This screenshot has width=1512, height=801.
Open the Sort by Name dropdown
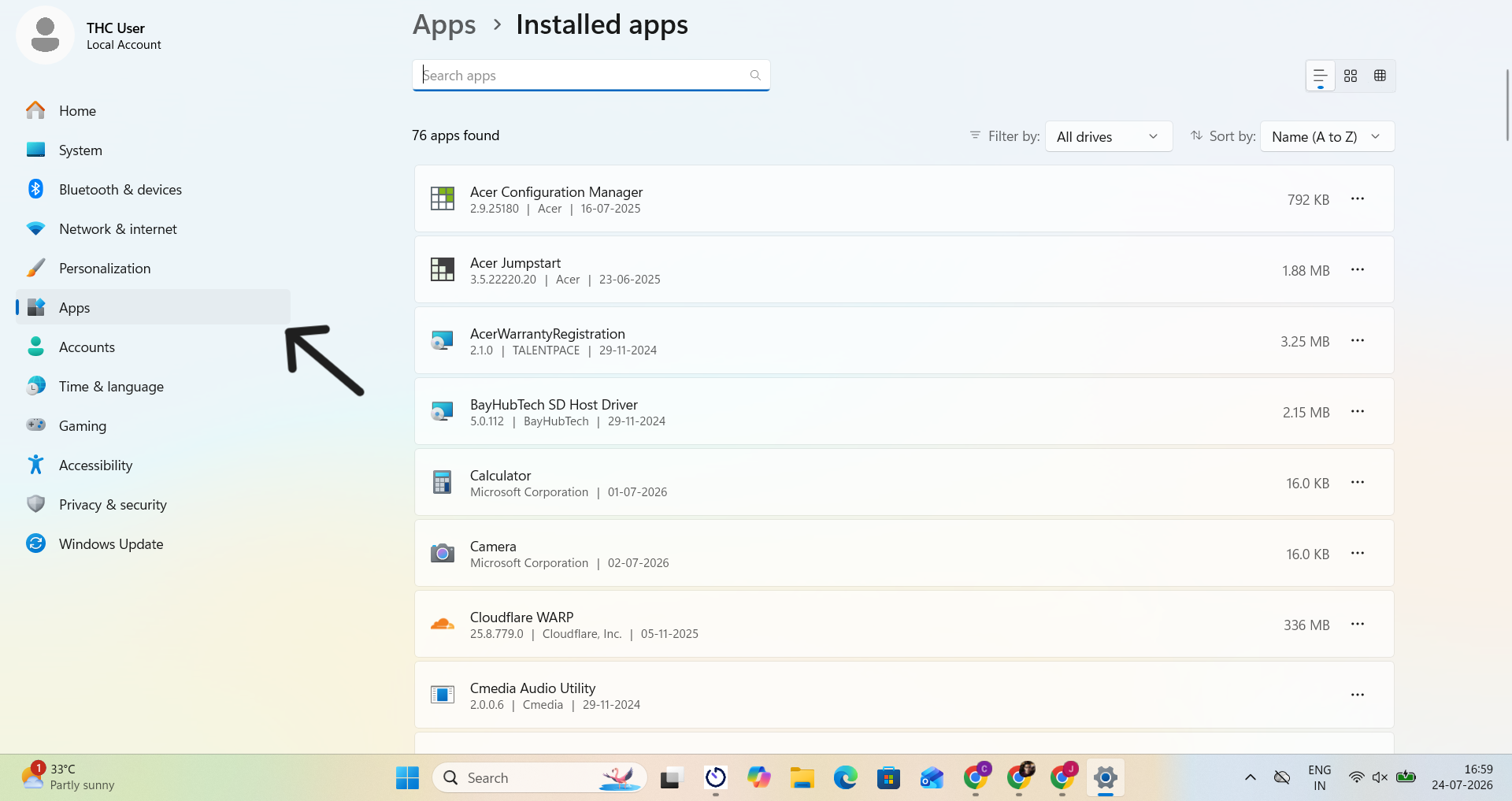pyautogui.click(x=1328, y=136)
